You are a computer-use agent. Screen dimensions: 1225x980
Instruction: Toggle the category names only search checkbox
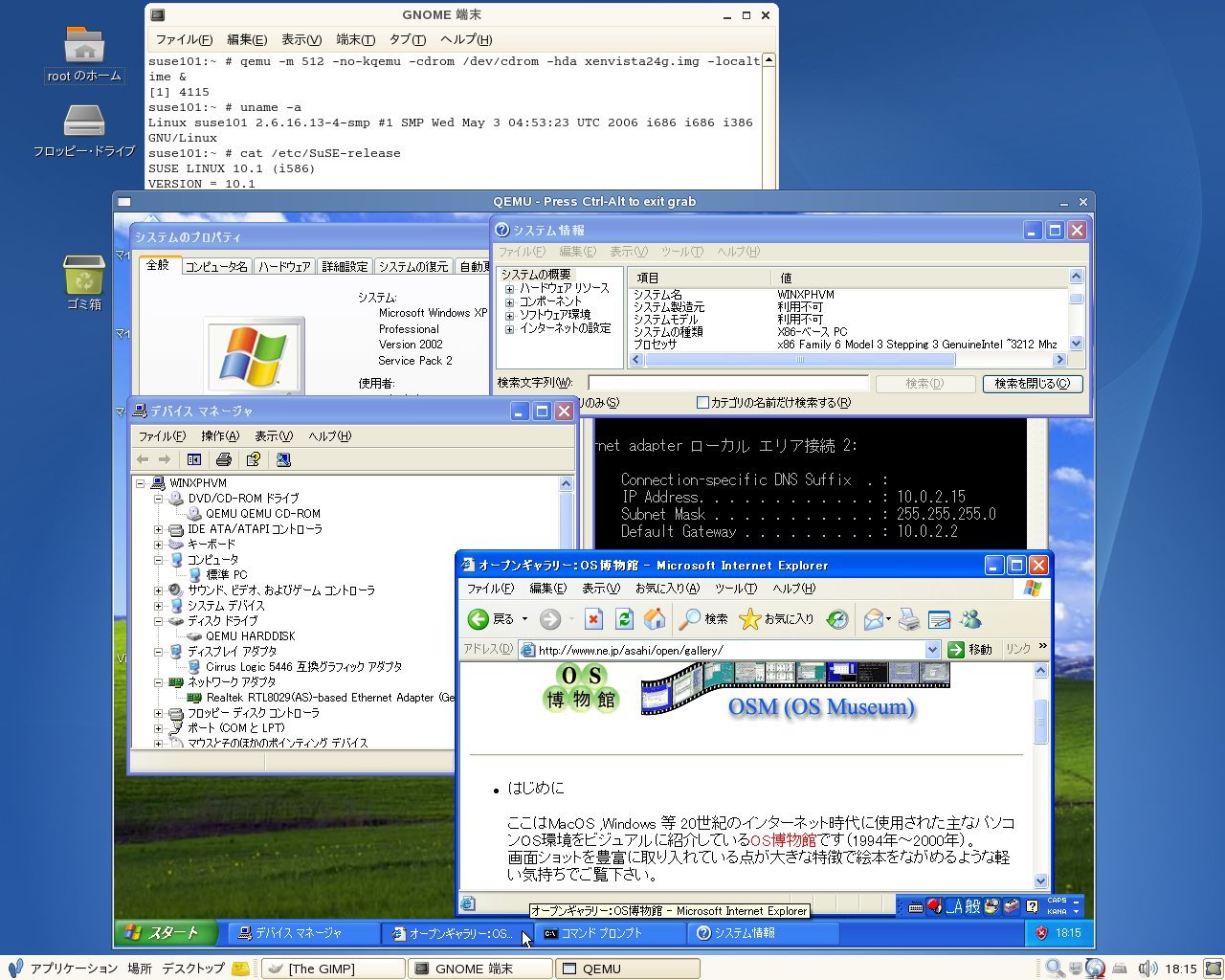coord(702,403)
